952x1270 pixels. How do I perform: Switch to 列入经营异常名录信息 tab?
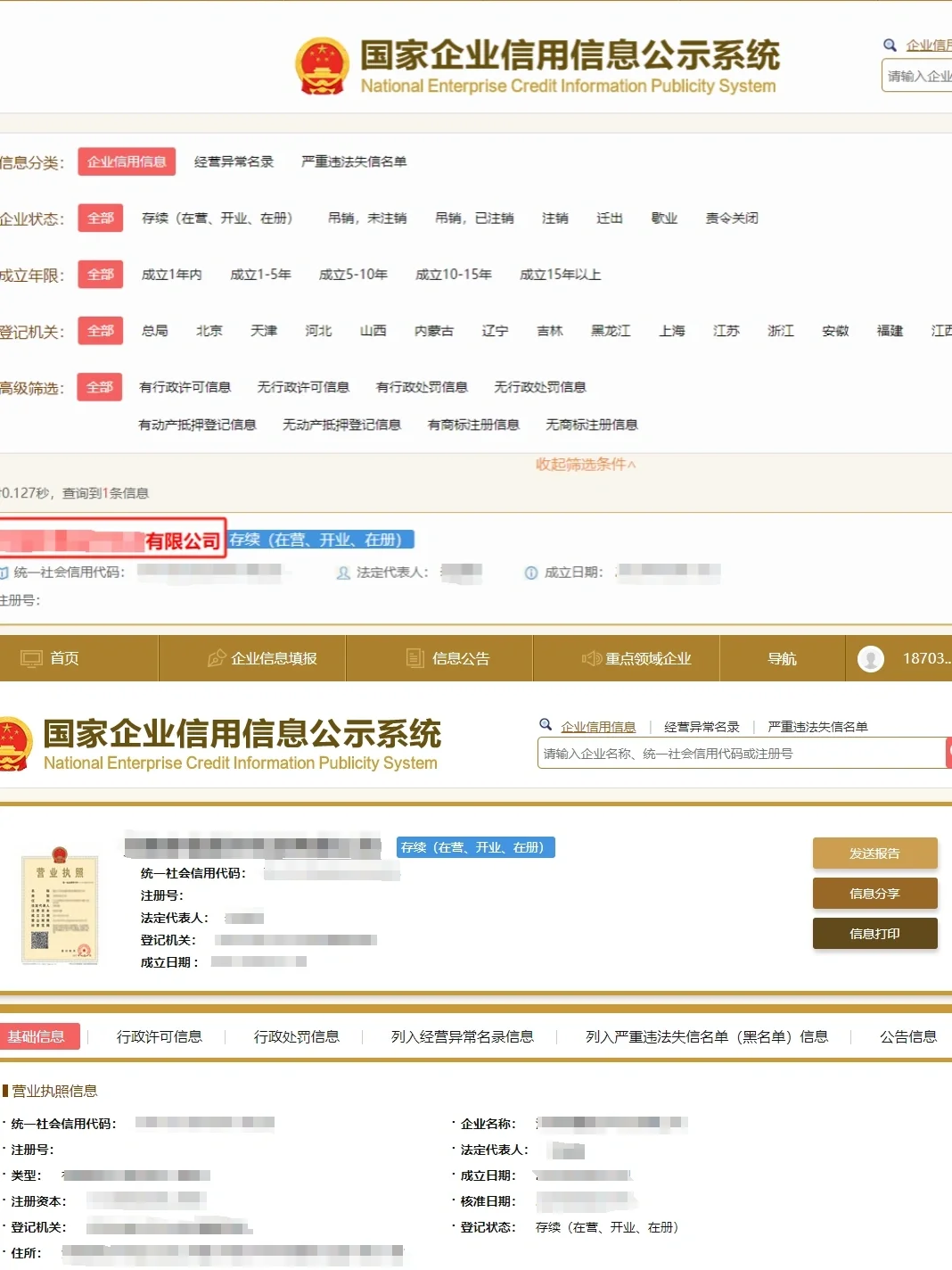[x=463, y=1036]
